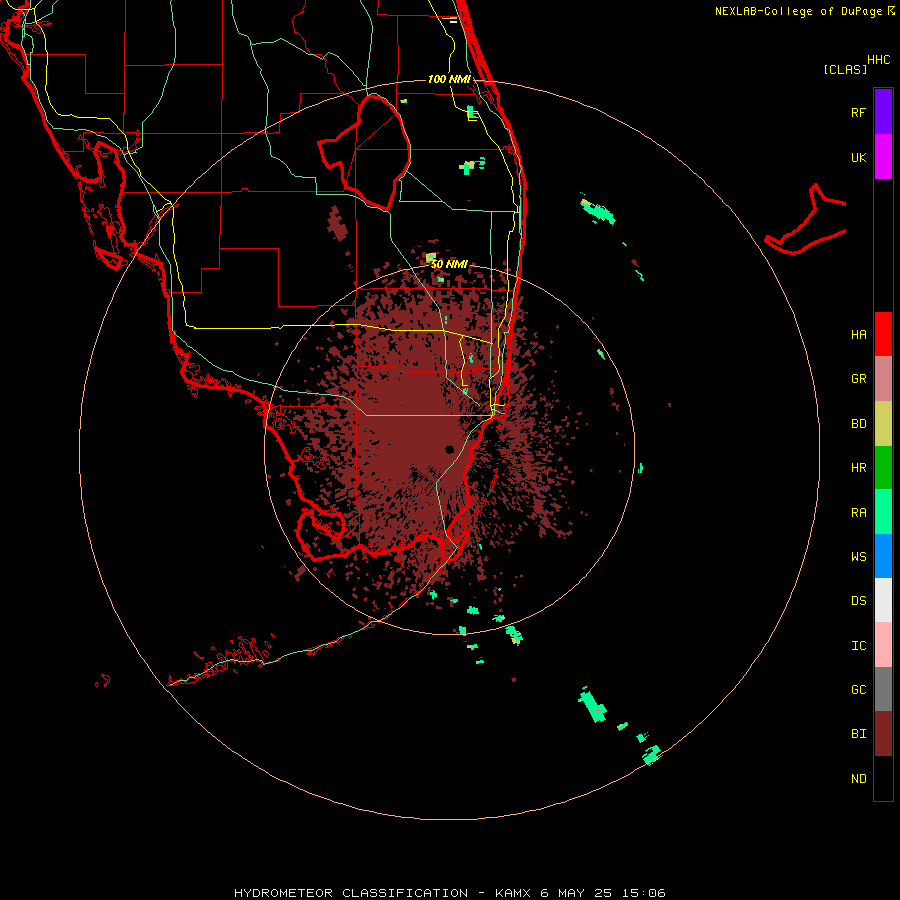Click the radar site black dot center
Image resolution: width=900 pixels, height=900 pixels.
(x=449, y=449)
